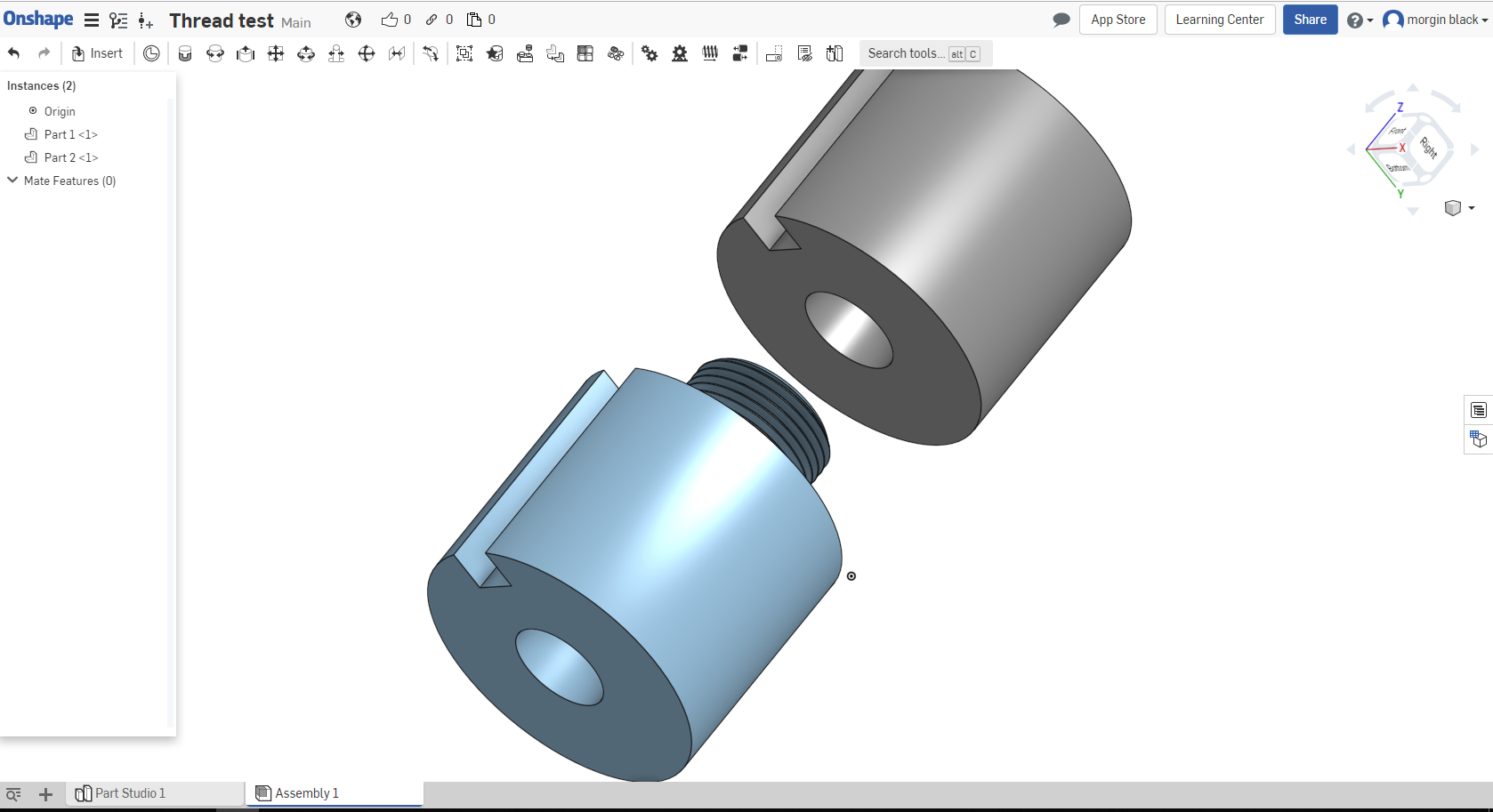Switch to the Part Studio 1 tab
This screenshot has width=1493, height=812.
(x=156, y=793)
